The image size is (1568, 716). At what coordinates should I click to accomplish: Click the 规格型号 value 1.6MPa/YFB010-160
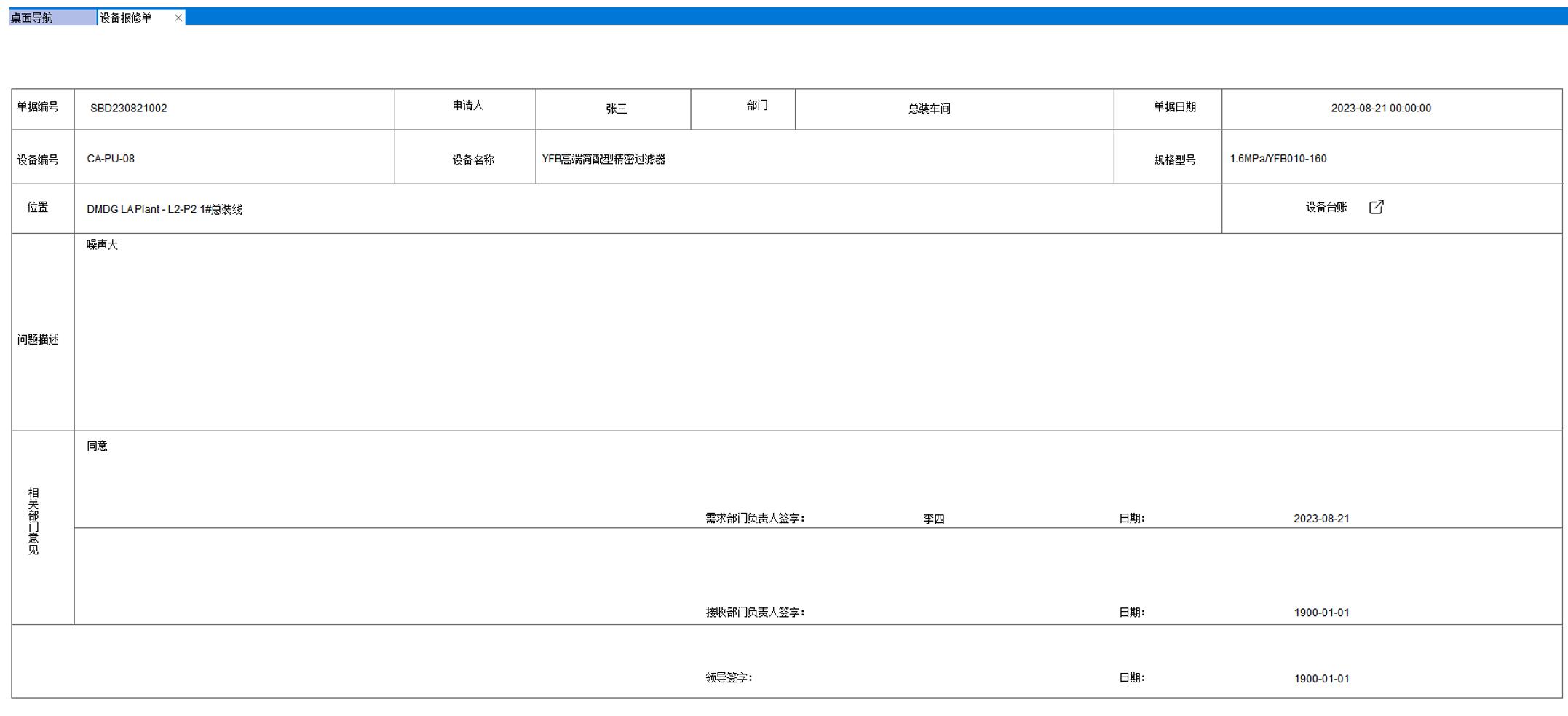1278,159
